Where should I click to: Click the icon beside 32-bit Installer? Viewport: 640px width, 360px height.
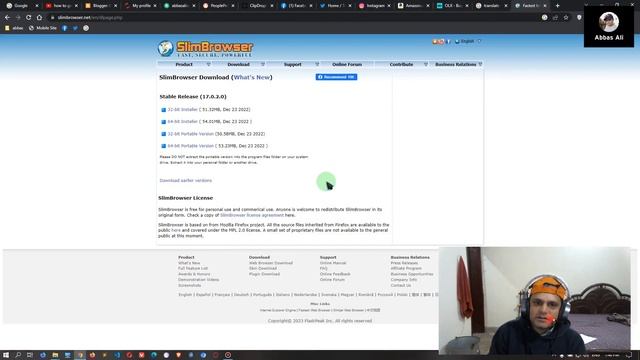click(163, 110)
